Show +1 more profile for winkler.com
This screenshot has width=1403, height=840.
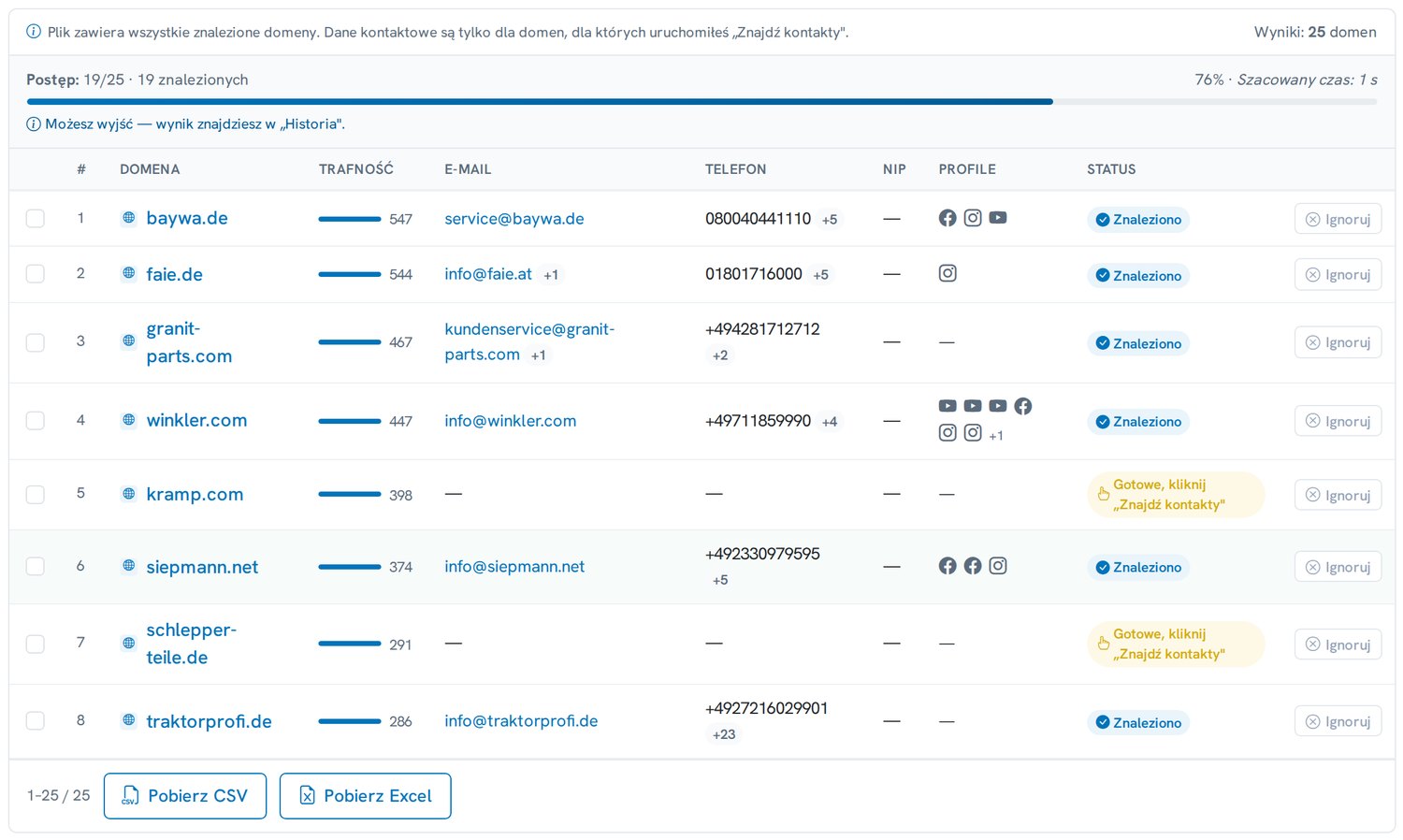[996, 435]
